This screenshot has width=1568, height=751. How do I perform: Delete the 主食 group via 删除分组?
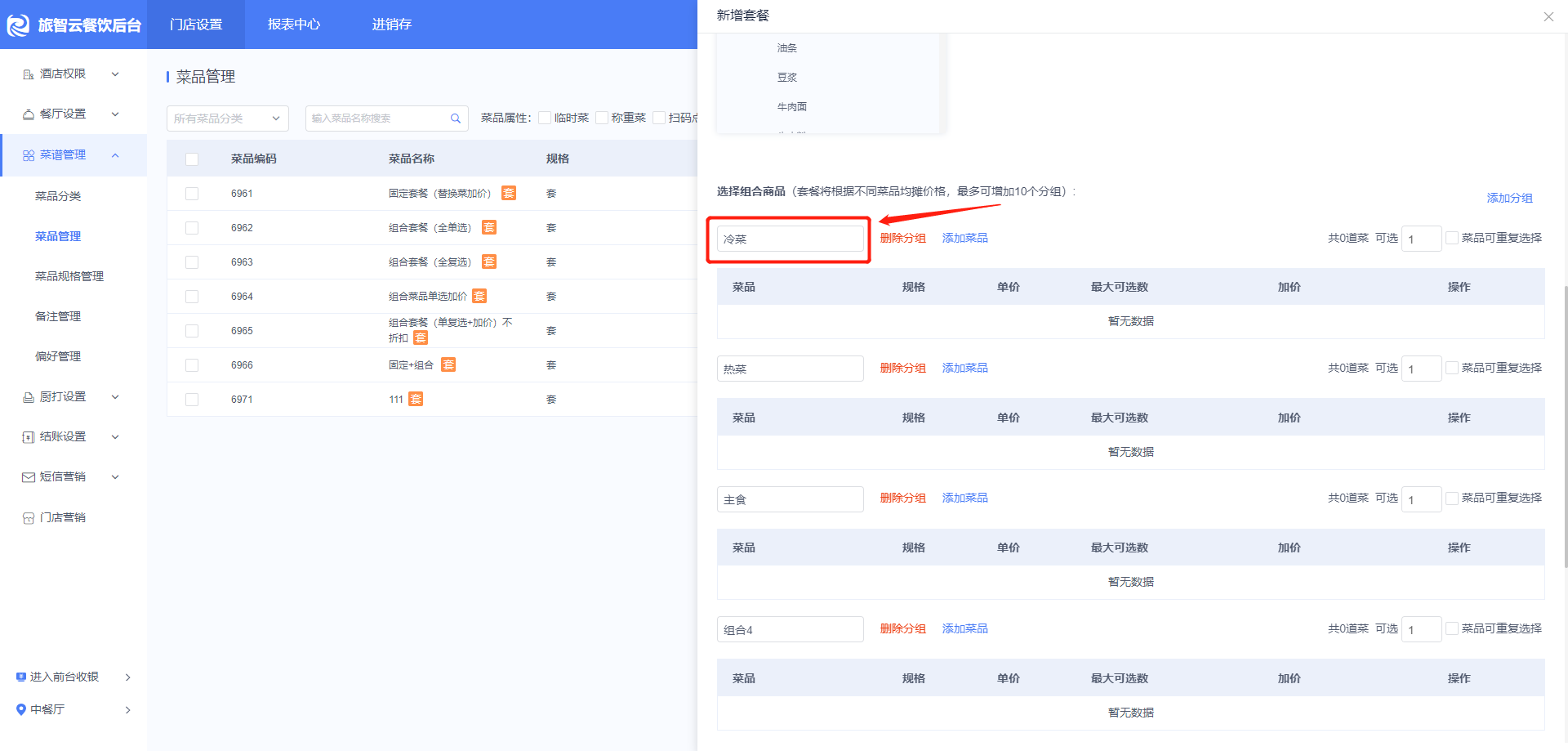[x=902, y=498]
